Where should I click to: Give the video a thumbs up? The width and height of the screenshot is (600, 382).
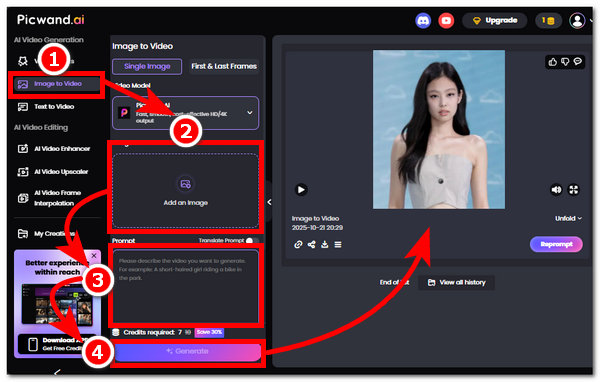point(553,62)
